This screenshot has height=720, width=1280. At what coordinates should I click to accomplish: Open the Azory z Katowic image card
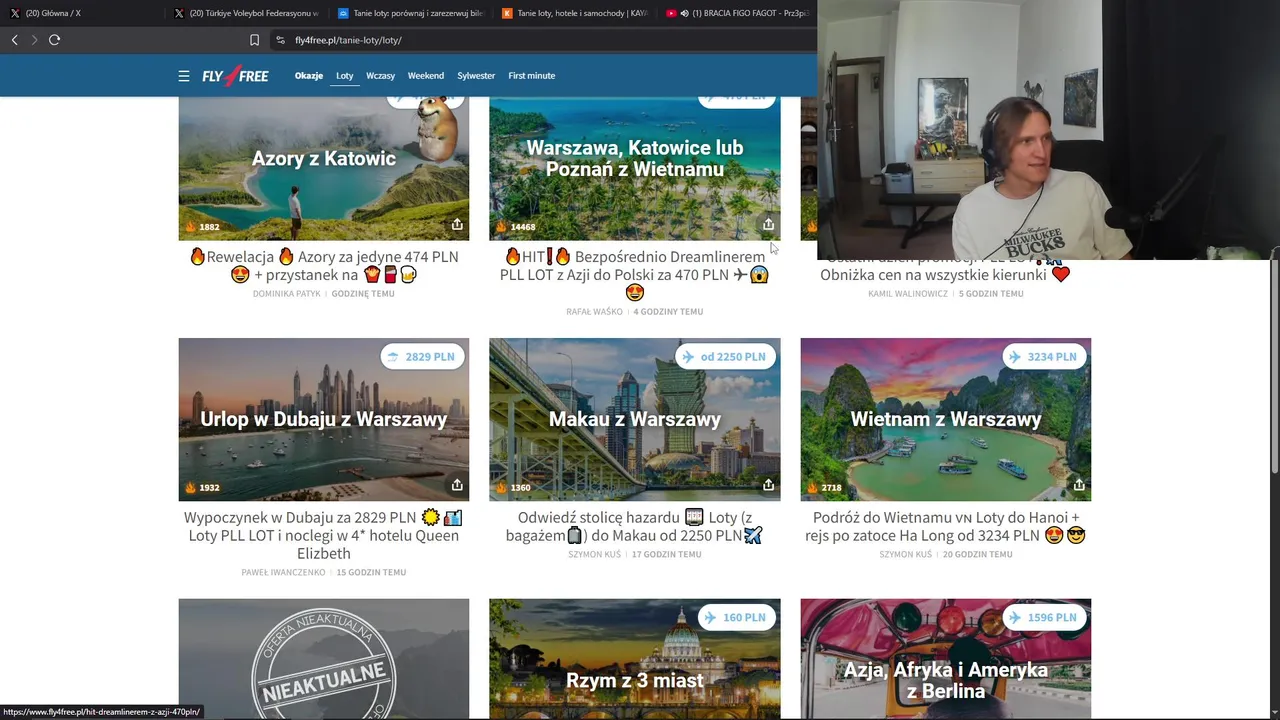point(324,168)
